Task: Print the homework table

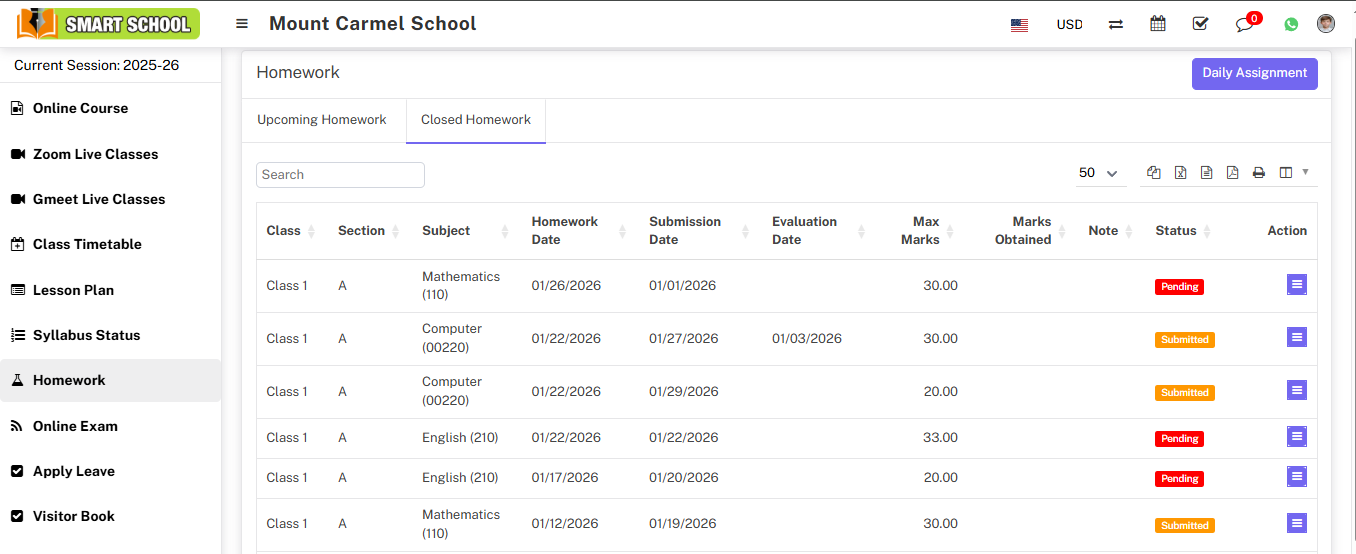Action: click(x=1258, y=173)
